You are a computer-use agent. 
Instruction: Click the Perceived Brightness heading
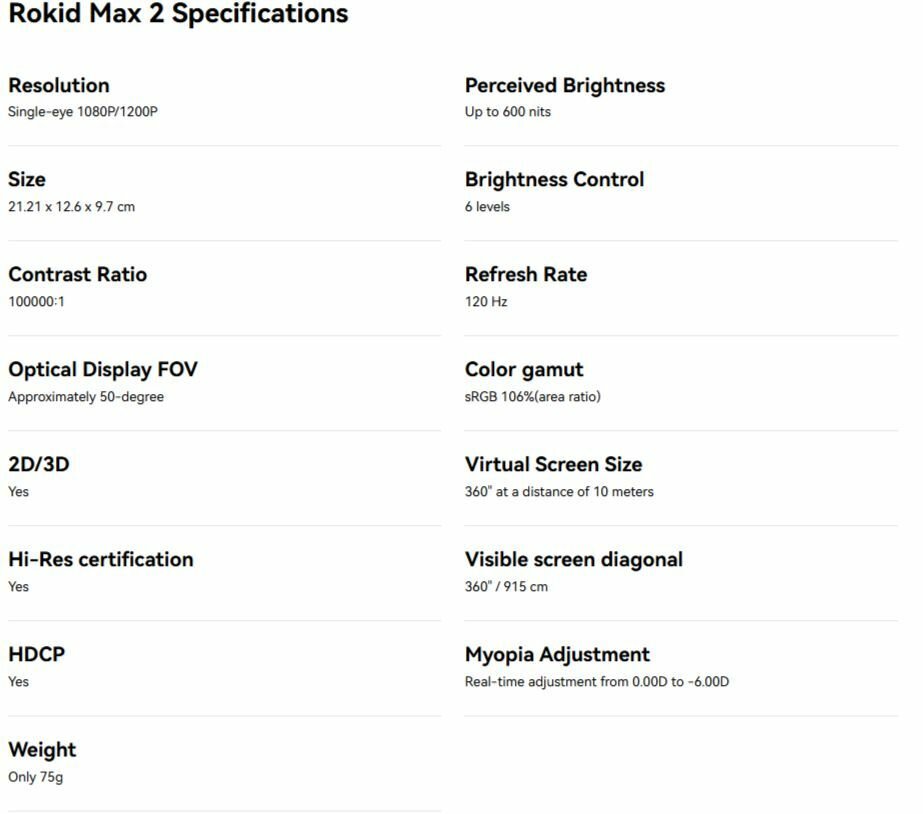[x=565, y=85]
